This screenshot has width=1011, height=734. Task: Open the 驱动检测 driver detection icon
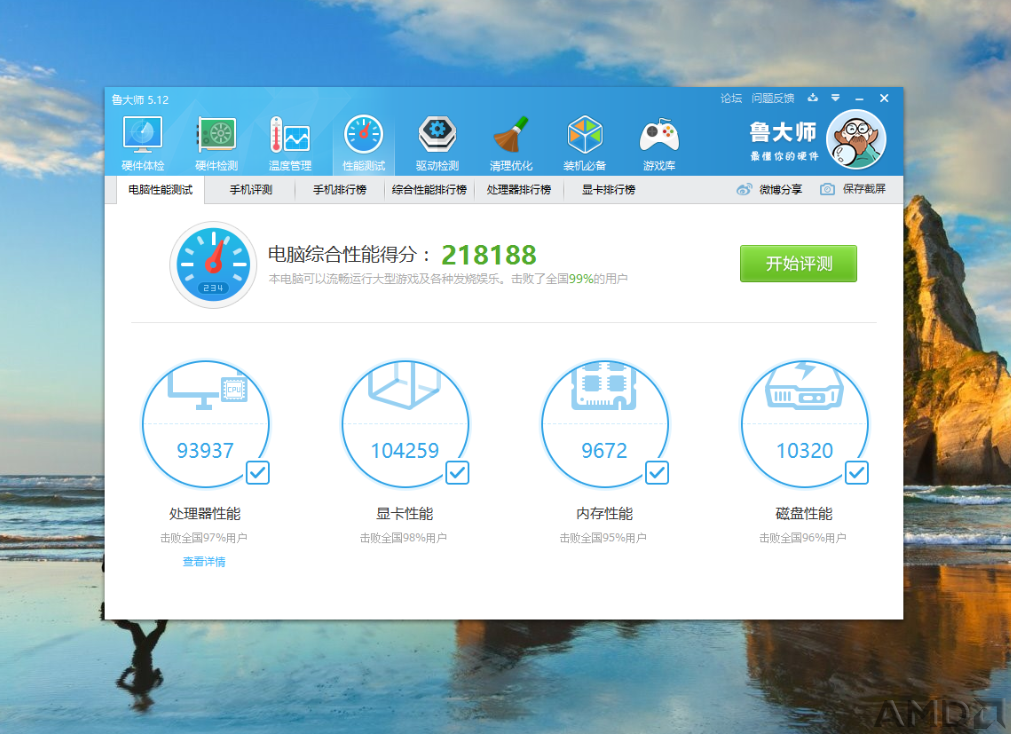437,134
